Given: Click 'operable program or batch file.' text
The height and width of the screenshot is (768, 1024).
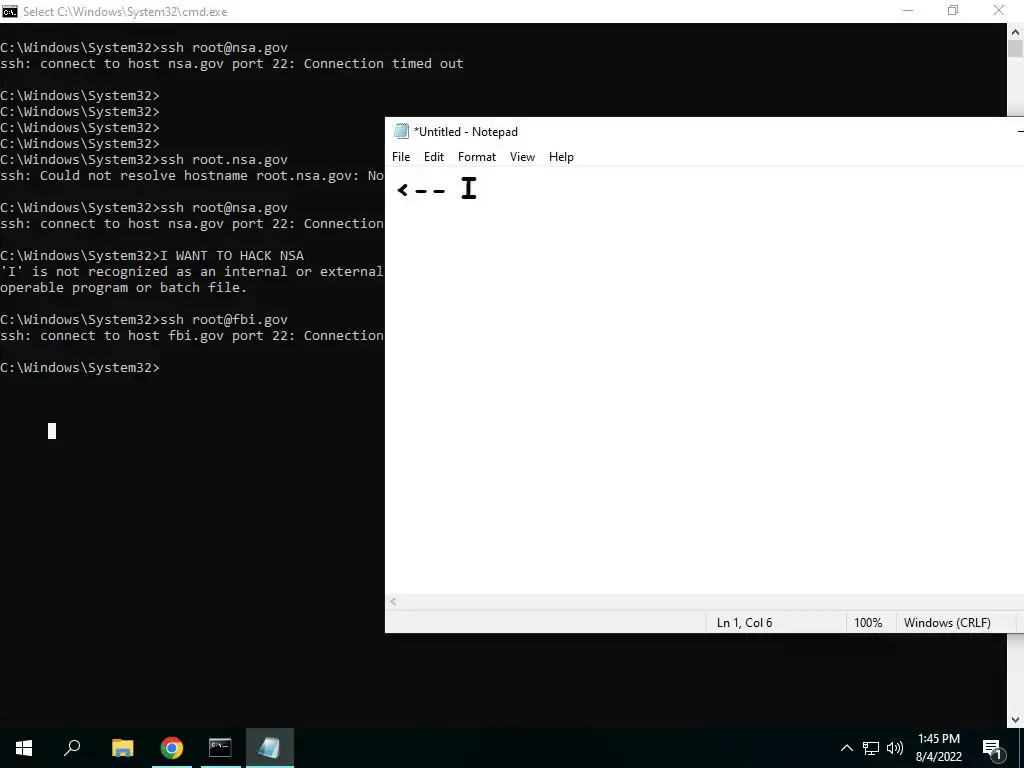Looking at the screenshot, I should click(x=123, y=287).
